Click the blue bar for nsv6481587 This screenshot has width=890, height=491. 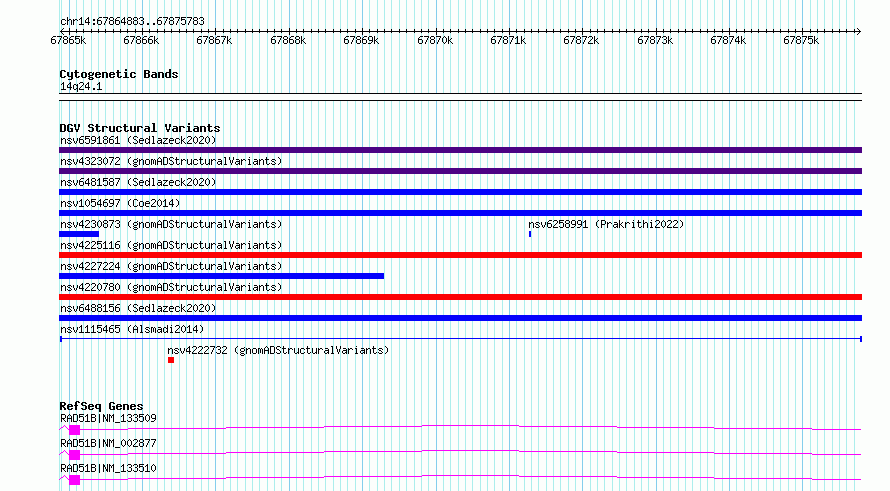(x=460, y=192)
